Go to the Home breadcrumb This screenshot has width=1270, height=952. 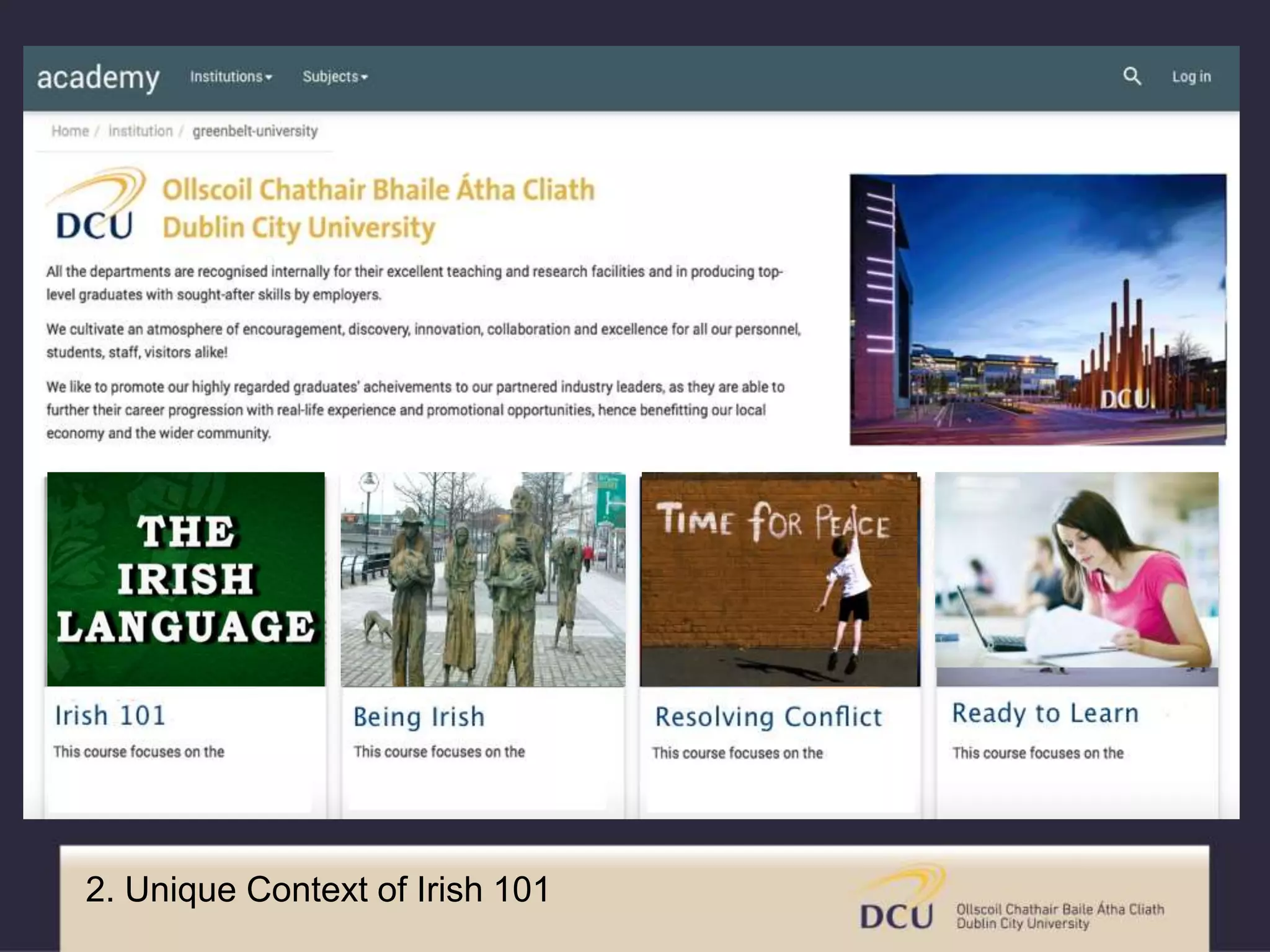click(x=70, y=131)
